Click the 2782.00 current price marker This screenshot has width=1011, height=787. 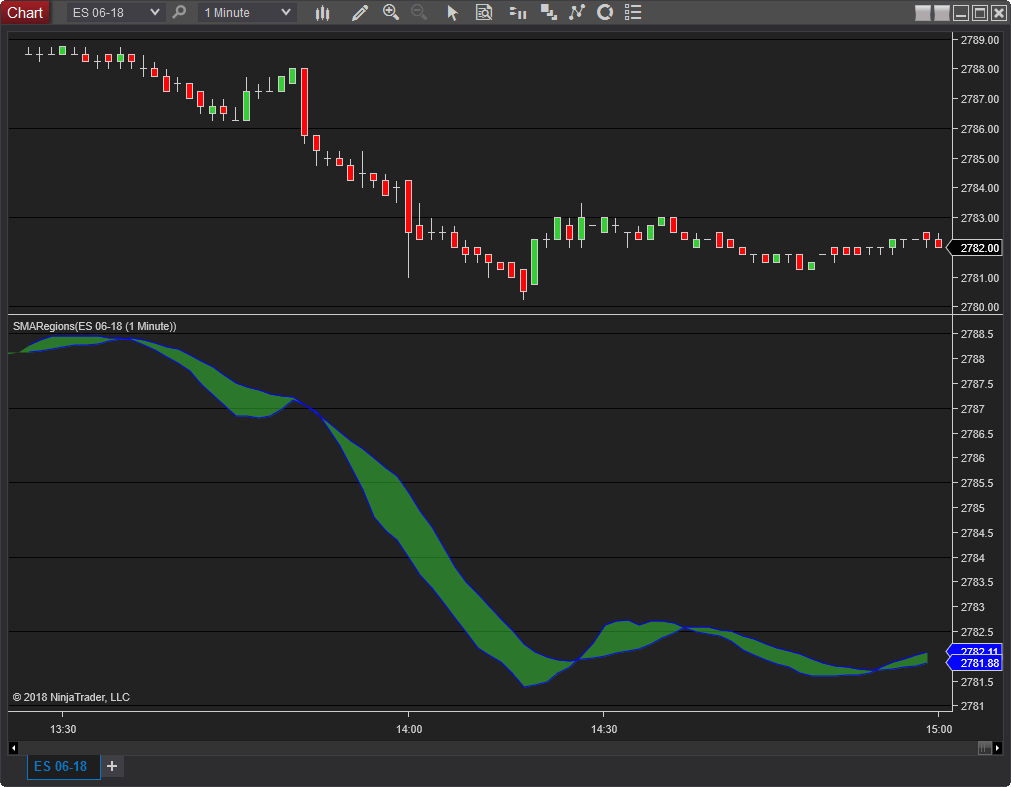pyautogui.click(x=976, y=248)
